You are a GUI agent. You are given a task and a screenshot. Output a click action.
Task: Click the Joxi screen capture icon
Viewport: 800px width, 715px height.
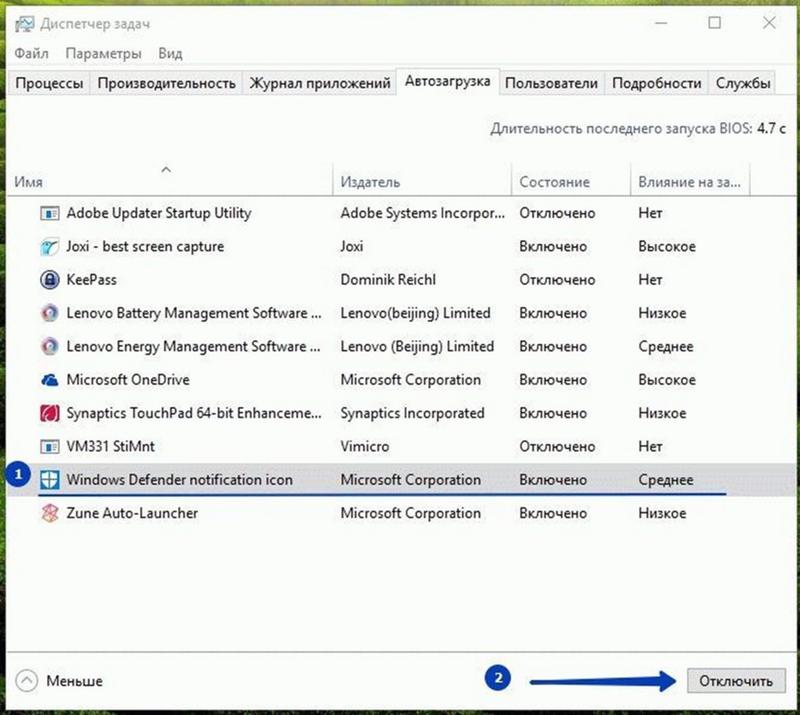(49, 247)
